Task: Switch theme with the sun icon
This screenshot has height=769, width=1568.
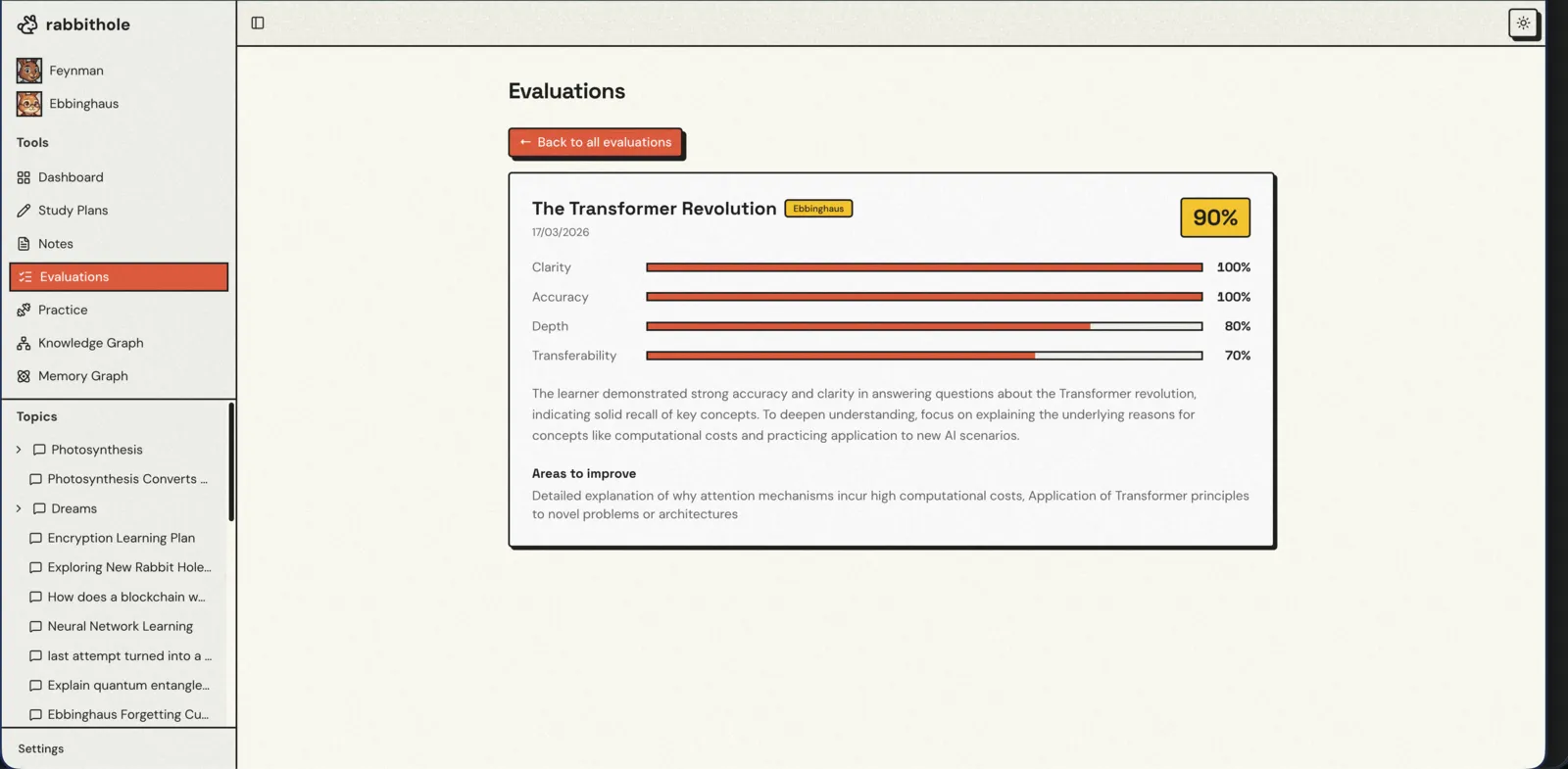Action: [1523, 23]
